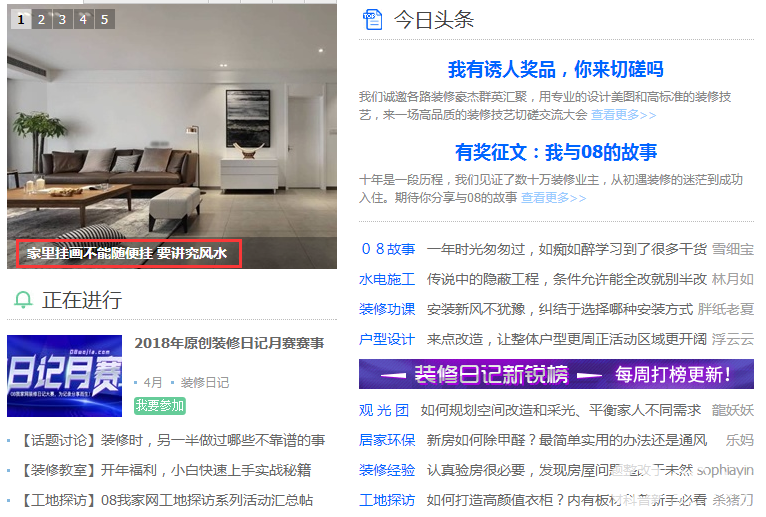Click 查看更多 under 装修技艺切磋 paragraph
Screen dimensions: 766x517
tap(624, 115)
